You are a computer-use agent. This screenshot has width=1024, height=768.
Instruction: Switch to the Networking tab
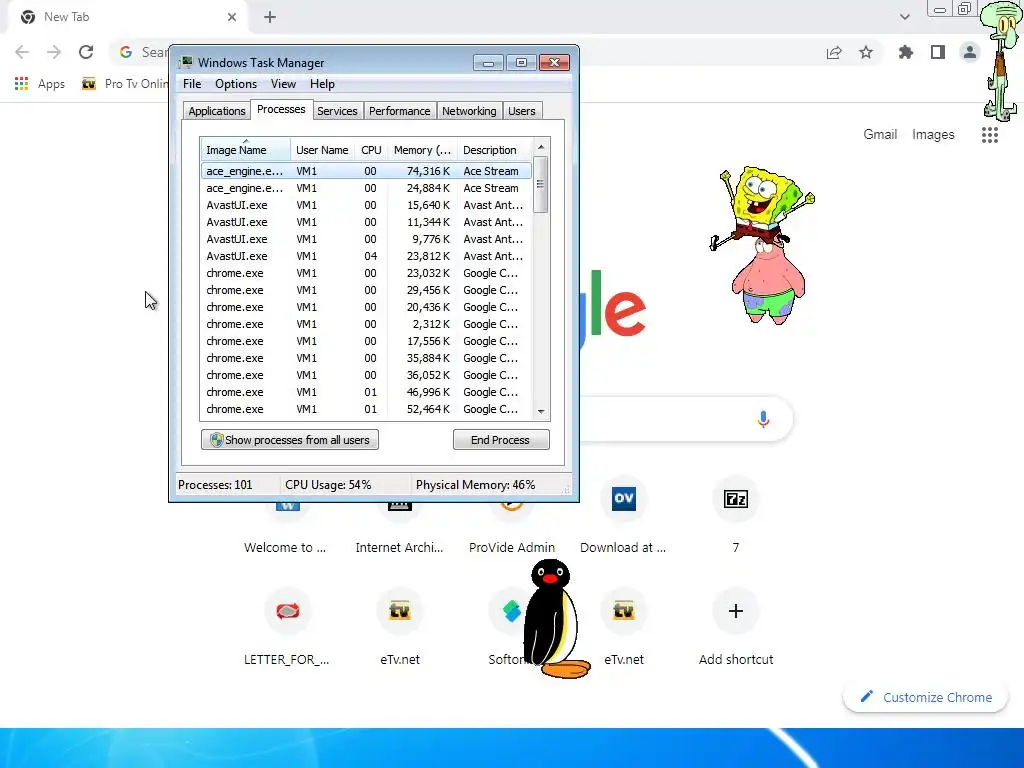(x=469, y=111)
